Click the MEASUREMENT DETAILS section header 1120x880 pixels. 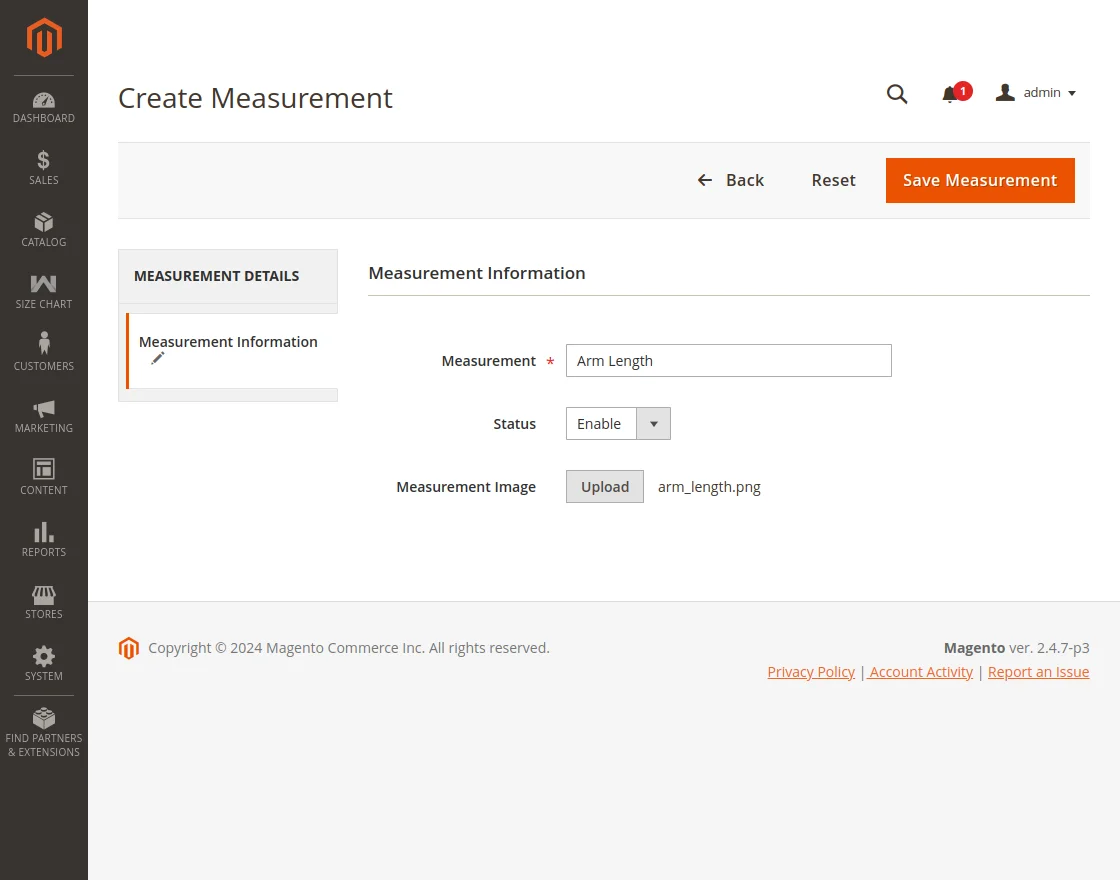coord(216,276)
